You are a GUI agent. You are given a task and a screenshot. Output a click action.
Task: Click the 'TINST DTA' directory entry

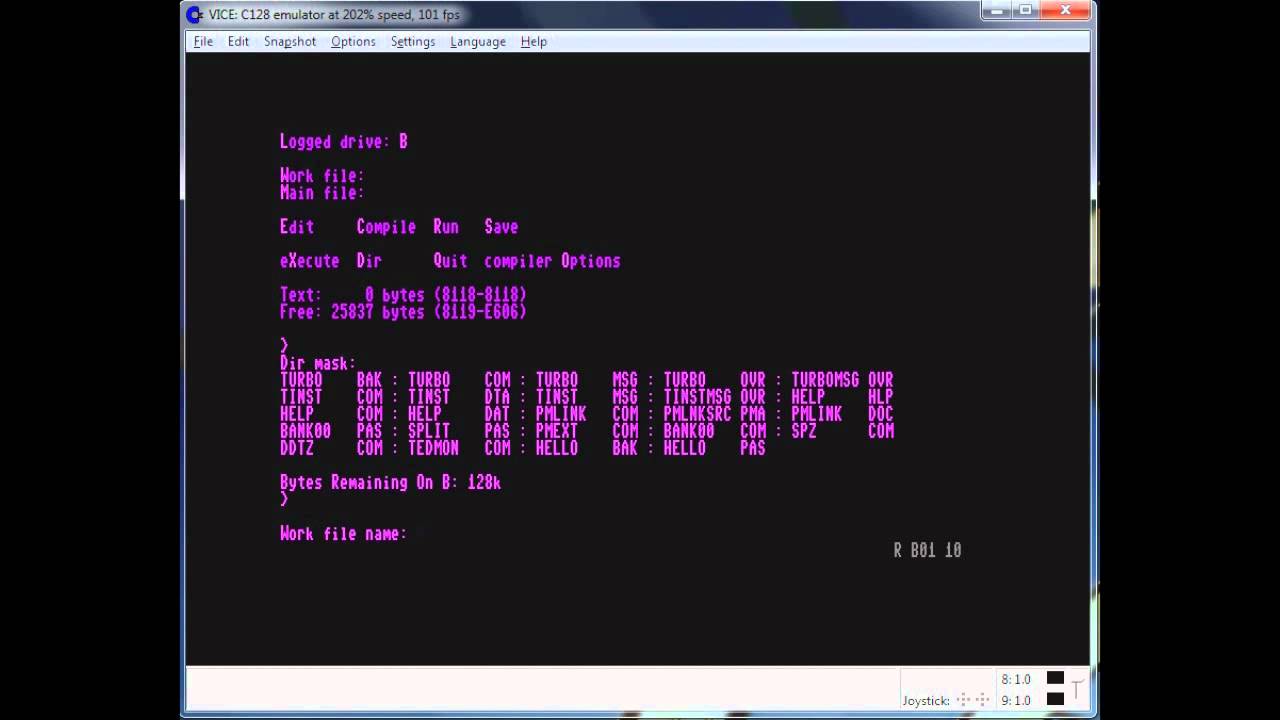point(459,397)
